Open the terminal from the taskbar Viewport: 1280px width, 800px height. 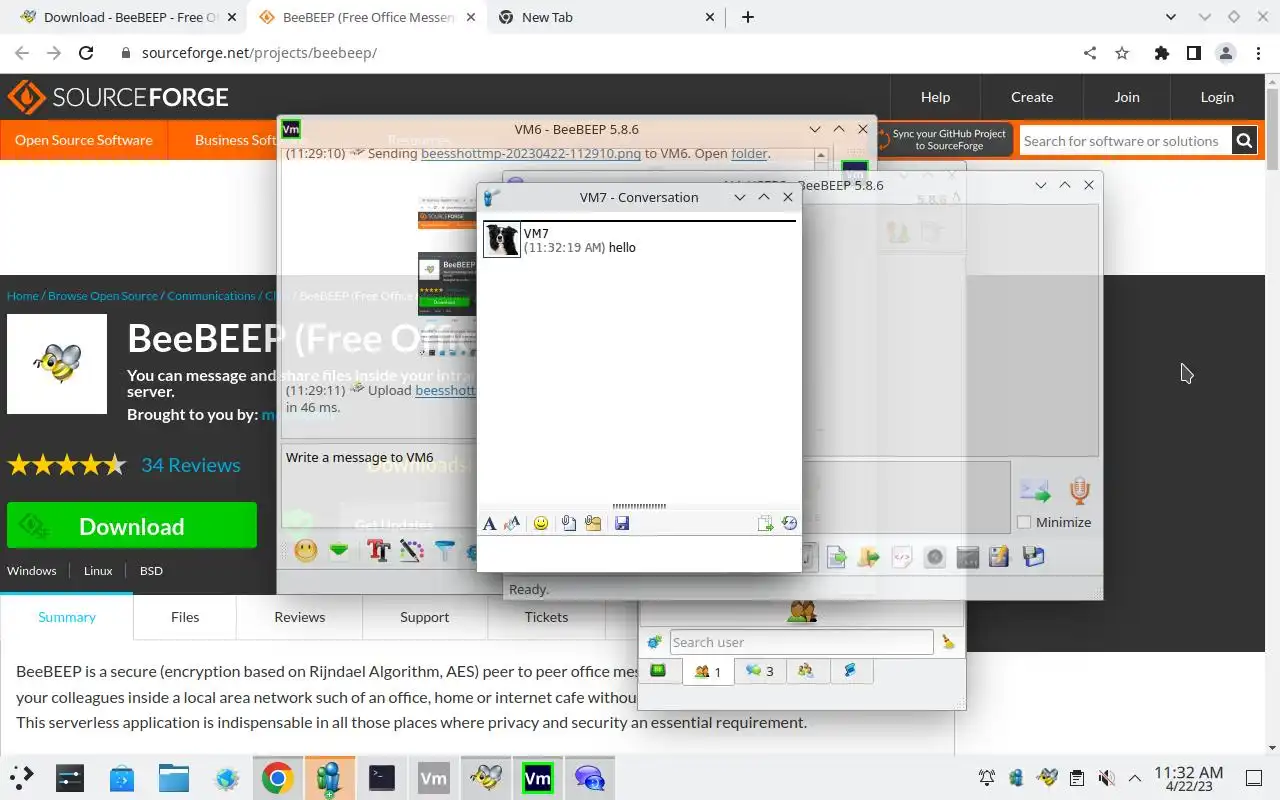pos(382,778)
